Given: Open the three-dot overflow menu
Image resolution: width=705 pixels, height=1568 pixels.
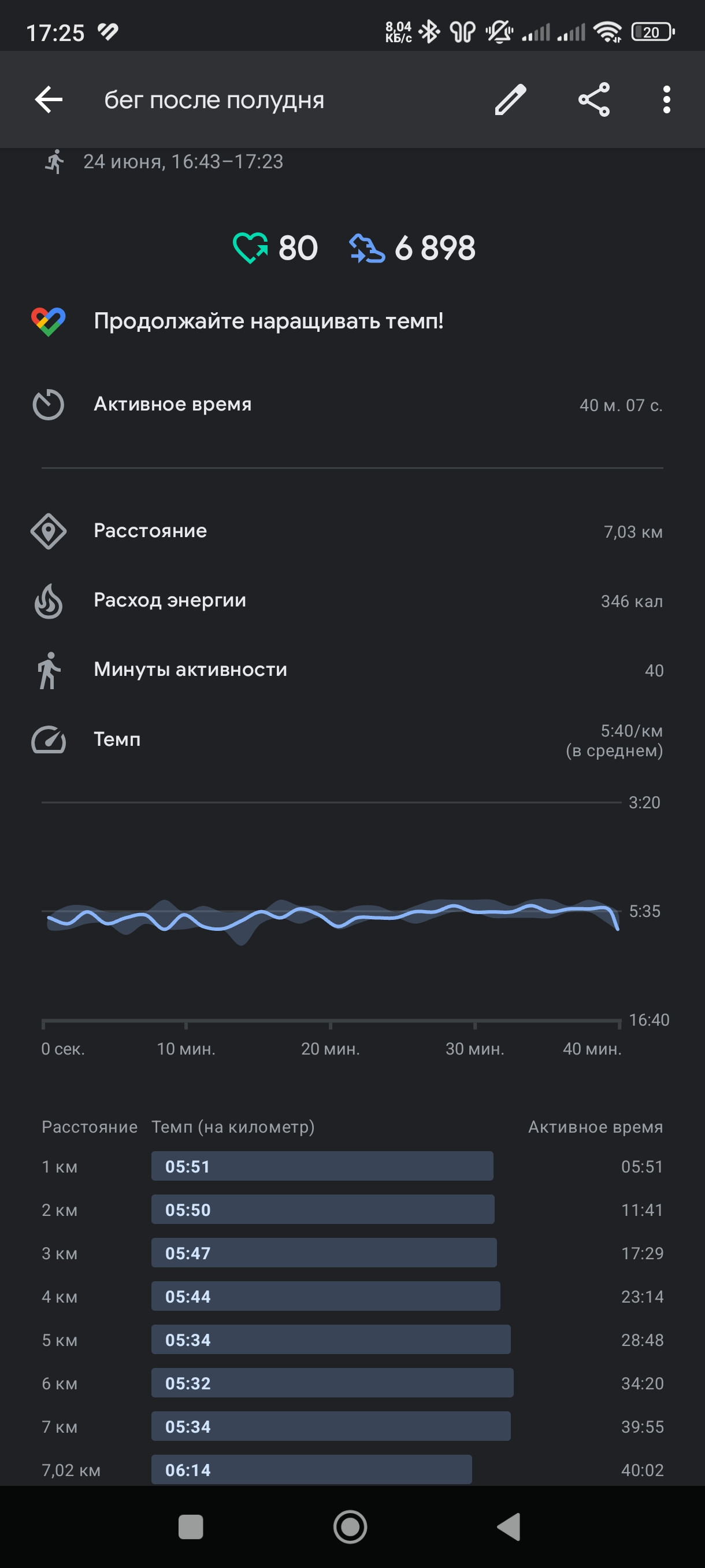Looking at the screenshot, I should tap(667, 100).
